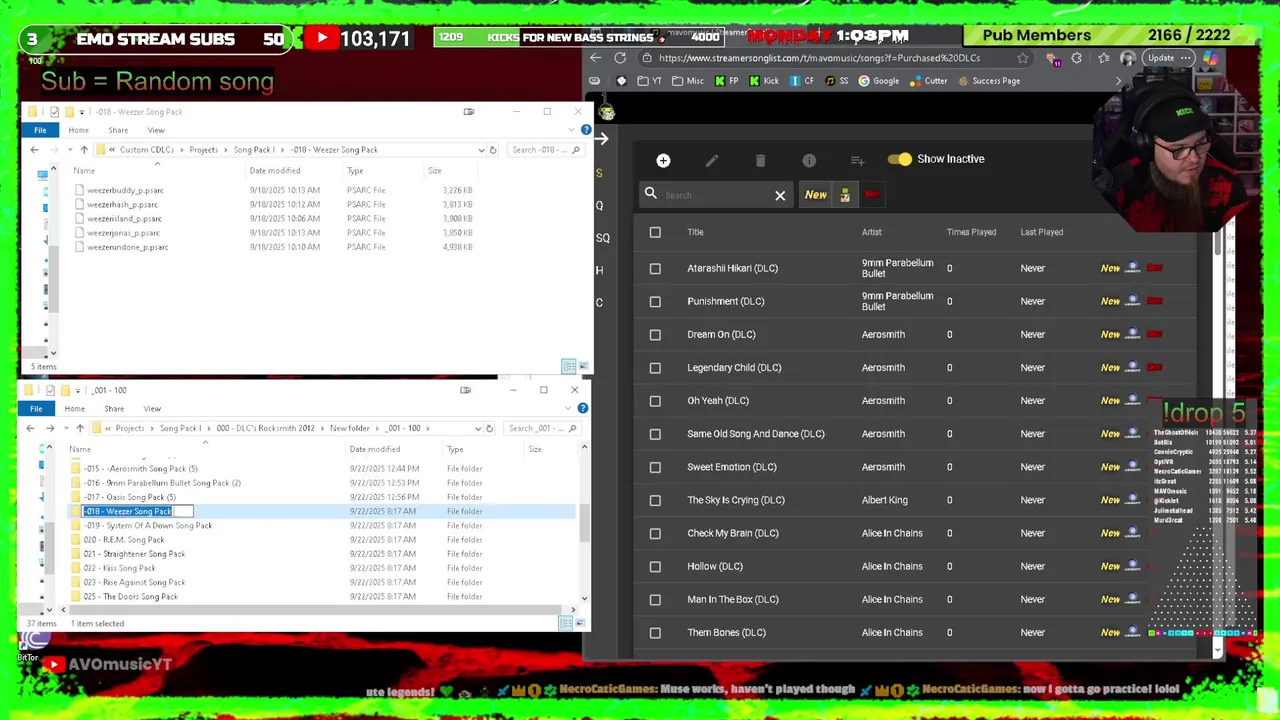Click Up arrow in _001 - 100 explorer
This screenshot has height=720, width=1280.
(x=80, y=428)
